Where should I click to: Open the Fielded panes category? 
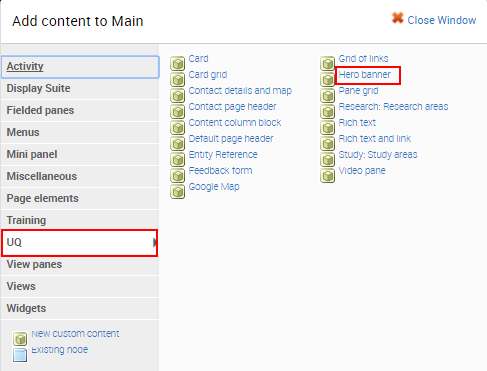pyautogui.click(x=80, y=110)
